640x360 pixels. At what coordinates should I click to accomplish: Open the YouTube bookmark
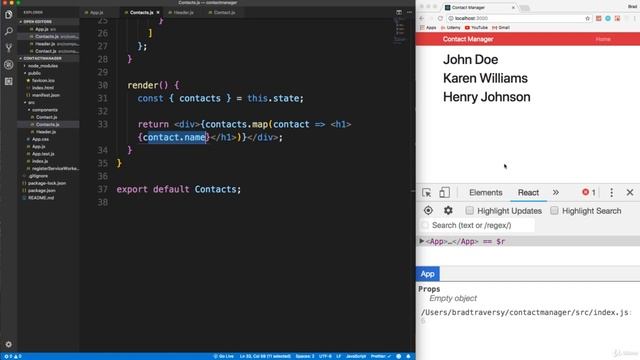[476, 28]
